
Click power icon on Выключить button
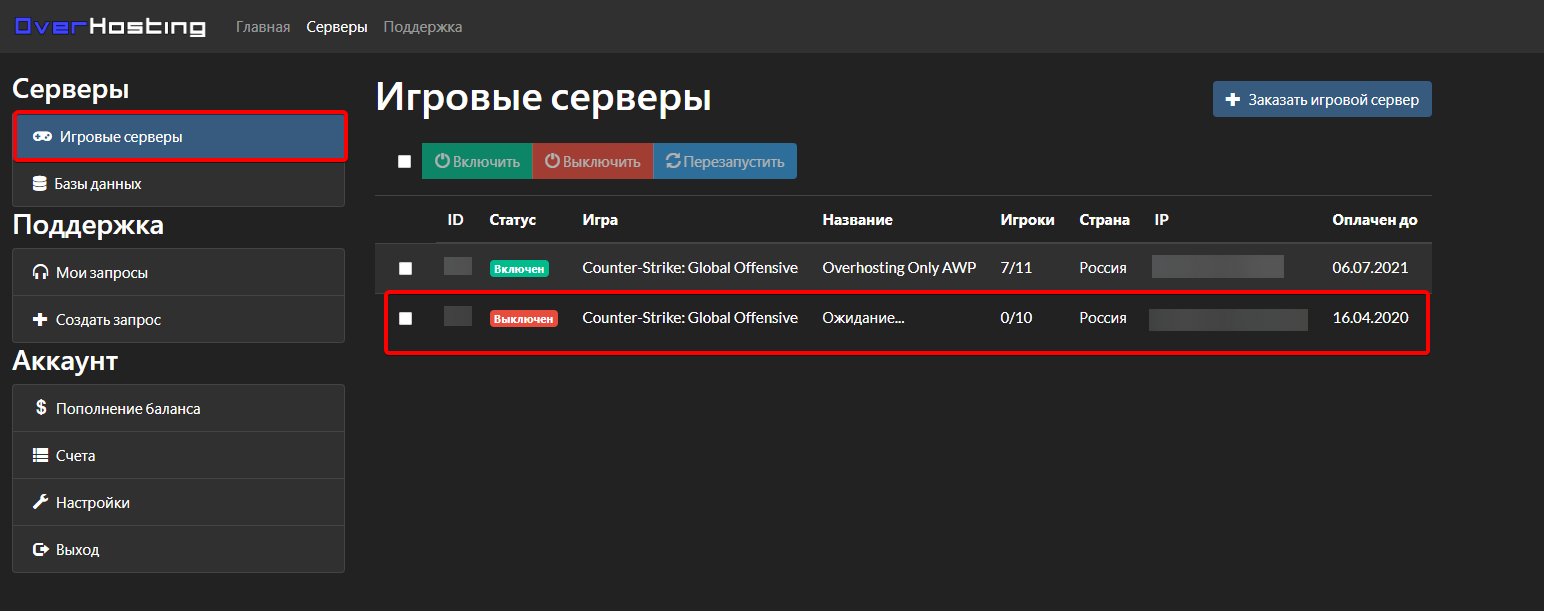(552, 161)
